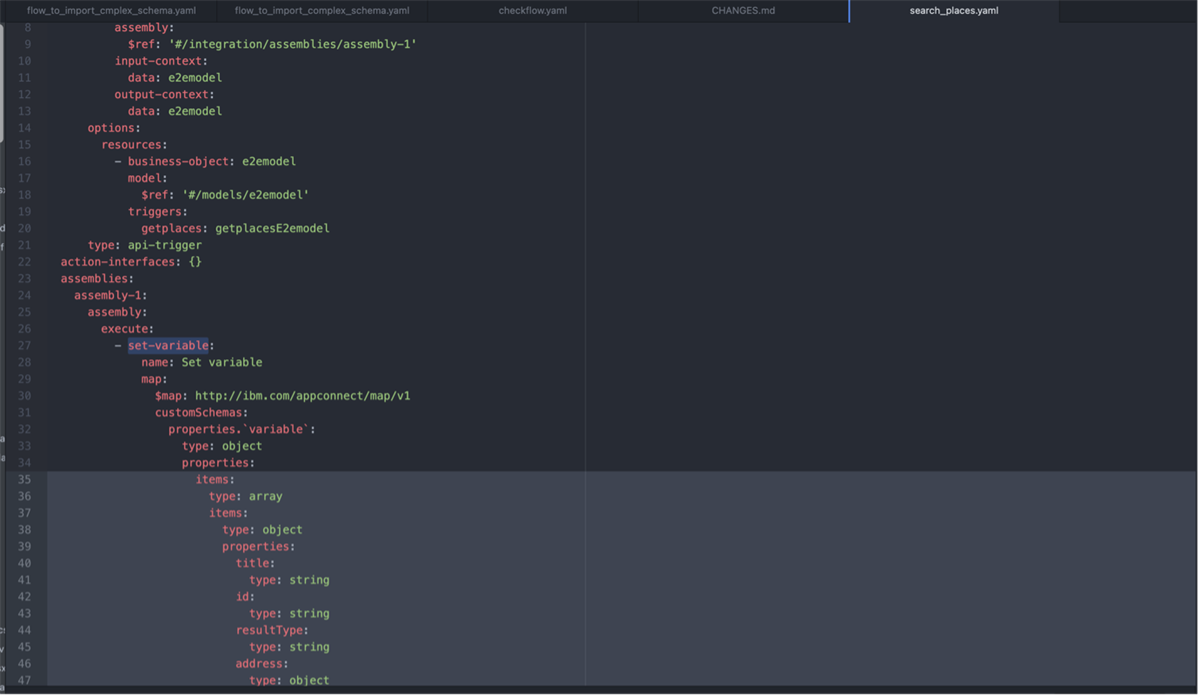The width and height of the screenshot is (1200, 697).
Task: Click the 'action-interfaces: {}' line
Action: 131,261
